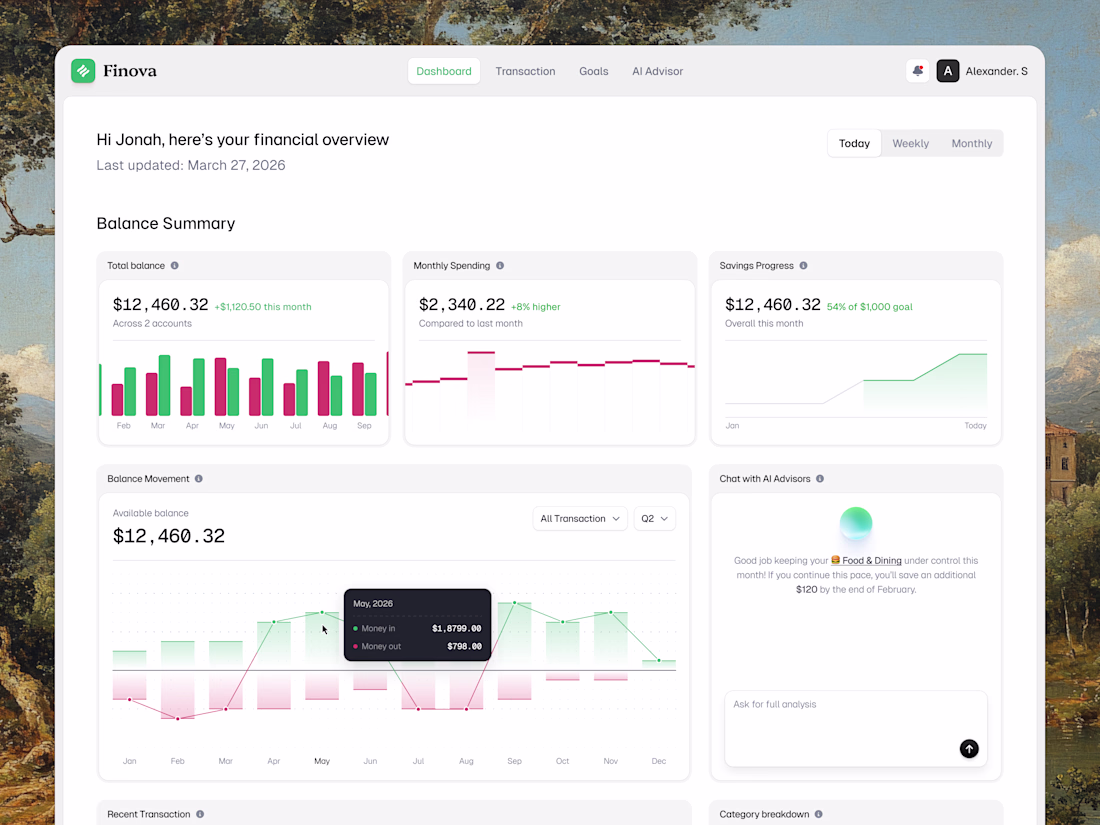Viewport: 1100px width, 825px height.
Task: Click the Available balance "$12,460.32" value
Action: [169, 536]
